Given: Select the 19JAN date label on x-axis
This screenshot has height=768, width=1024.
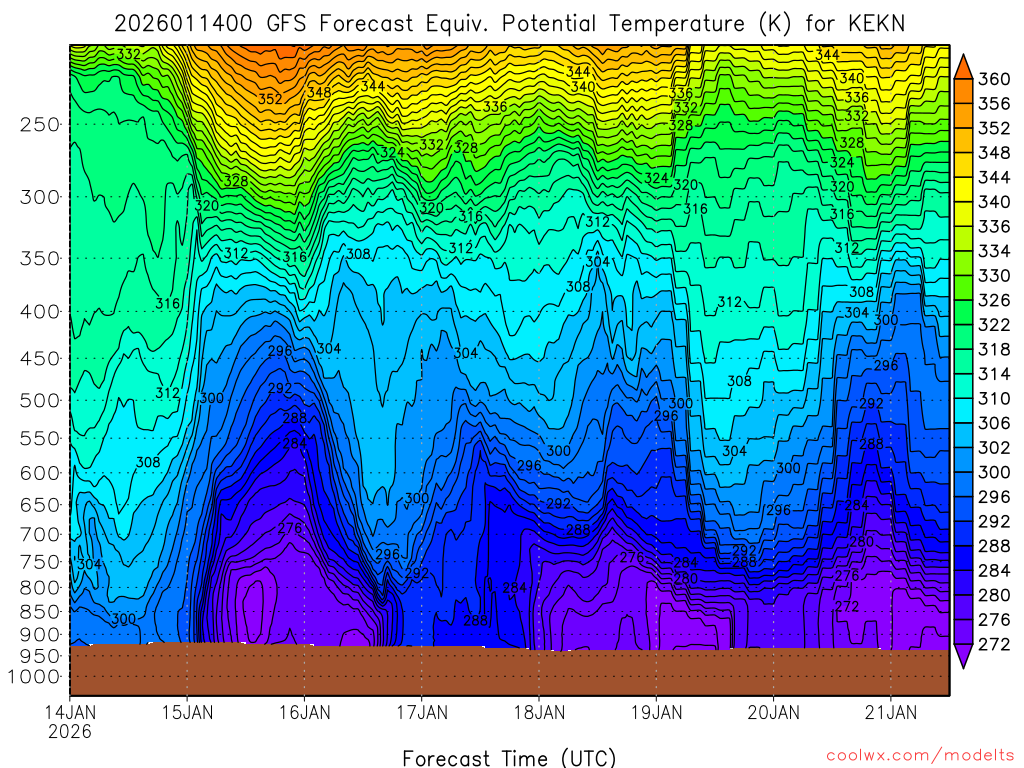Looking at the screenshot, I should pos(656,712).
